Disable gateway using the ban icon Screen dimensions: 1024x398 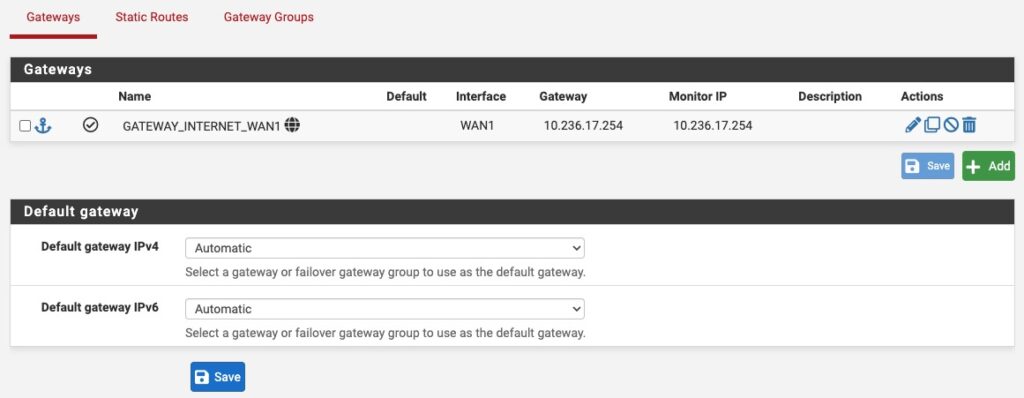(x=951, y=125)
